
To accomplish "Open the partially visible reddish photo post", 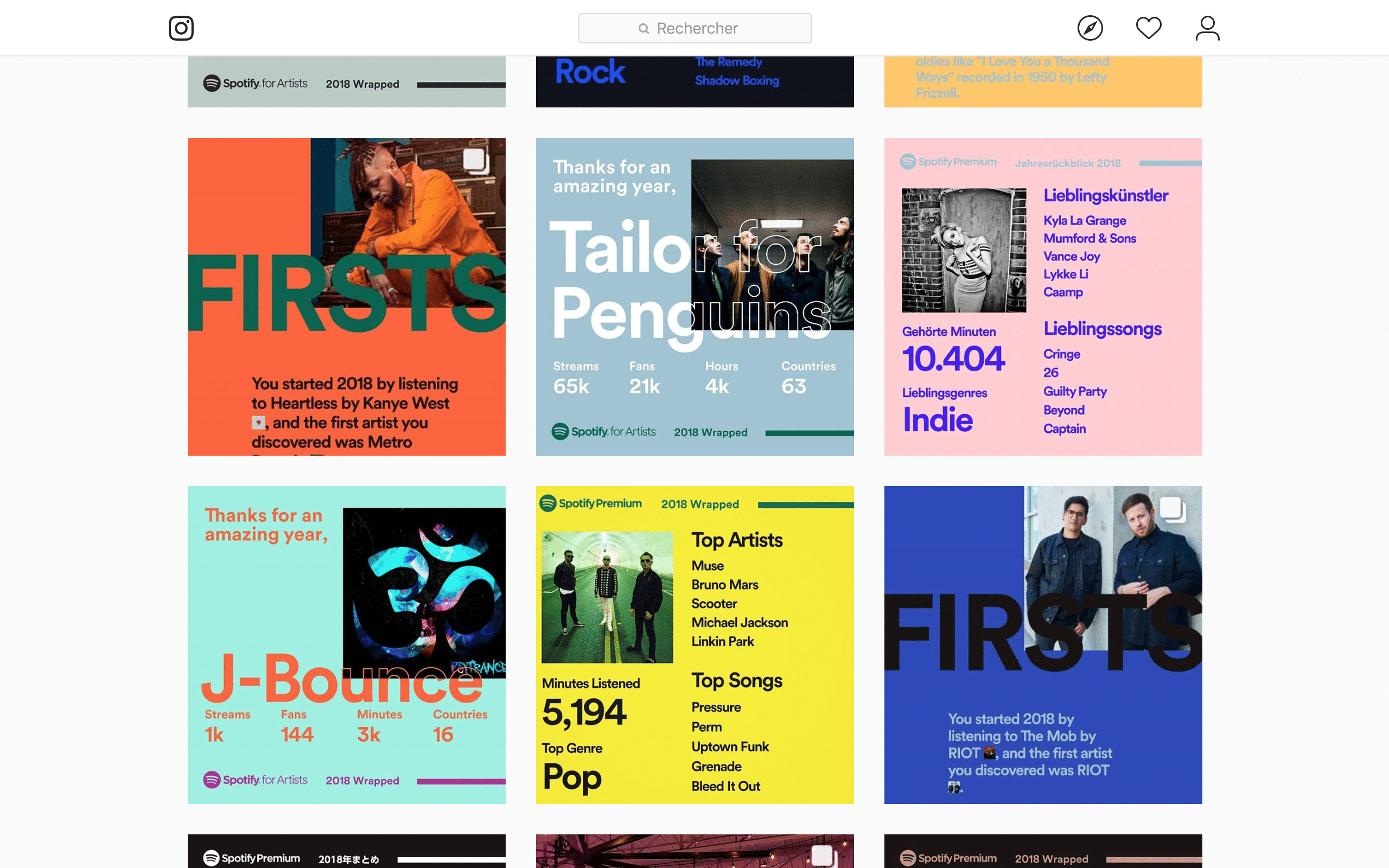I will [x=694, y=851].
